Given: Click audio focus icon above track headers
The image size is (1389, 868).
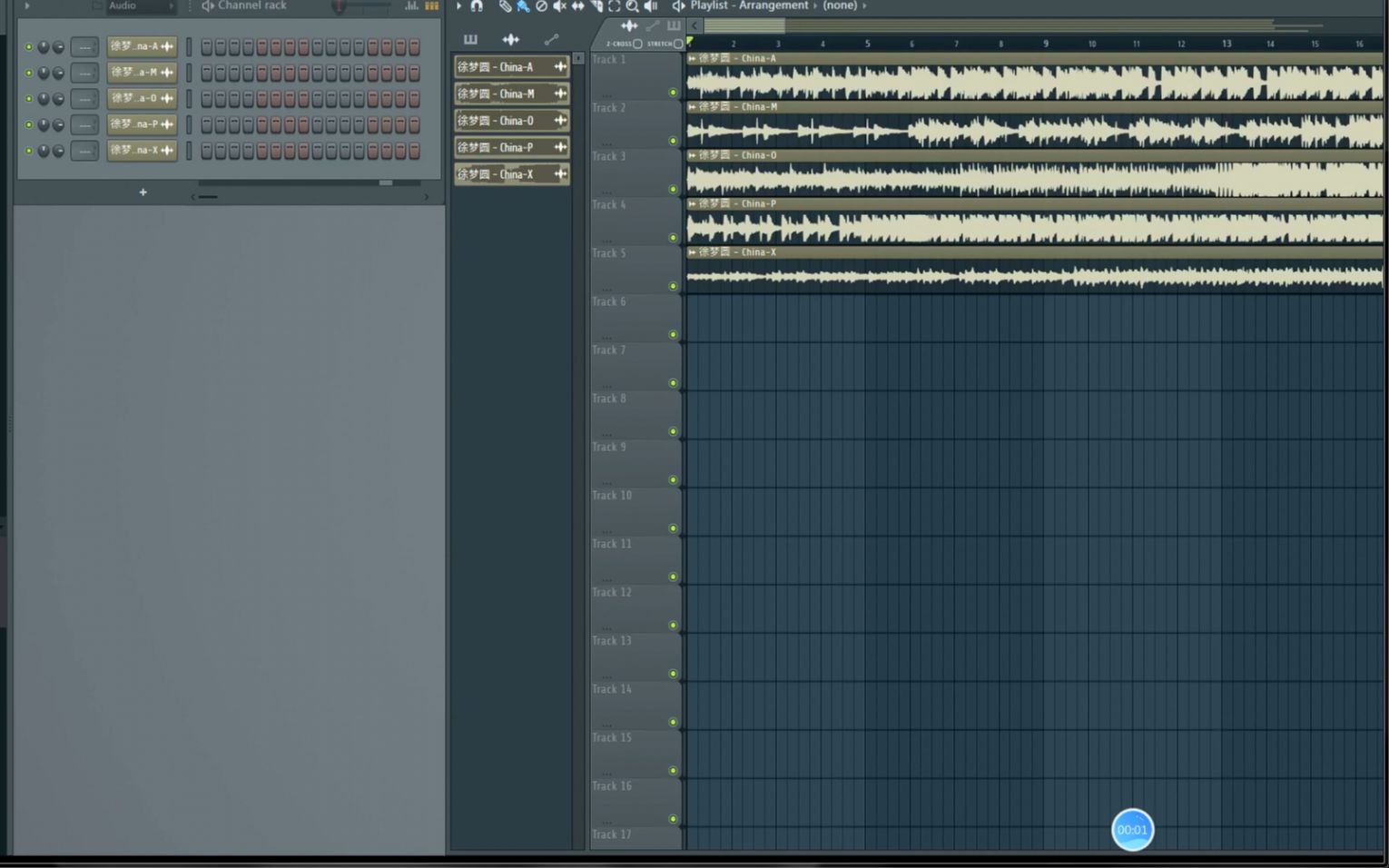Looking at the screenshot, I should click(x=629, y=25).
